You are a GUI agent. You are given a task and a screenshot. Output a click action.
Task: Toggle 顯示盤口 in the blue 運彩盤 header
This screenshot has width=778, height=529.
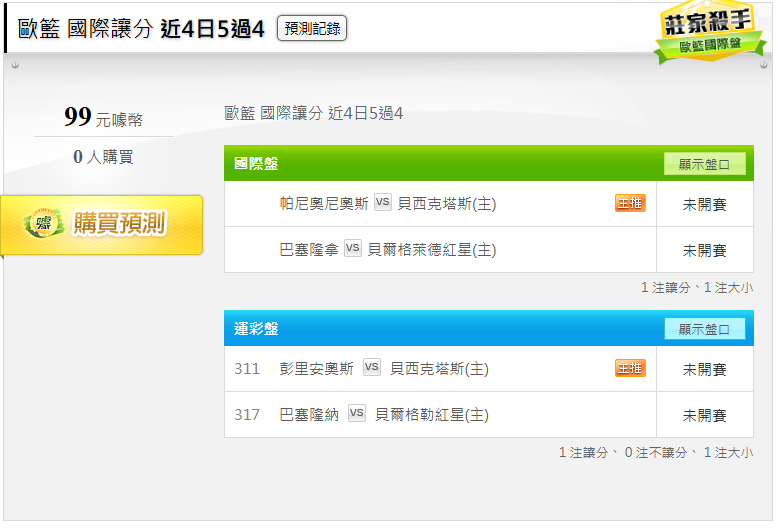[705, 329]
